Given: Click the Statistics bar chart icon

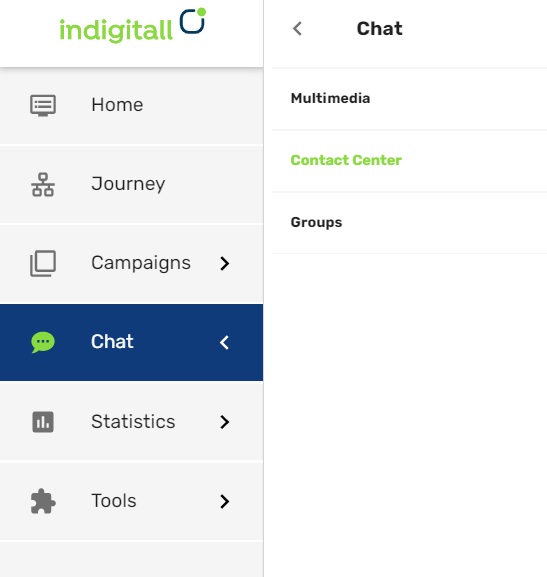Looking at the screenshot, I should point(43,422).
